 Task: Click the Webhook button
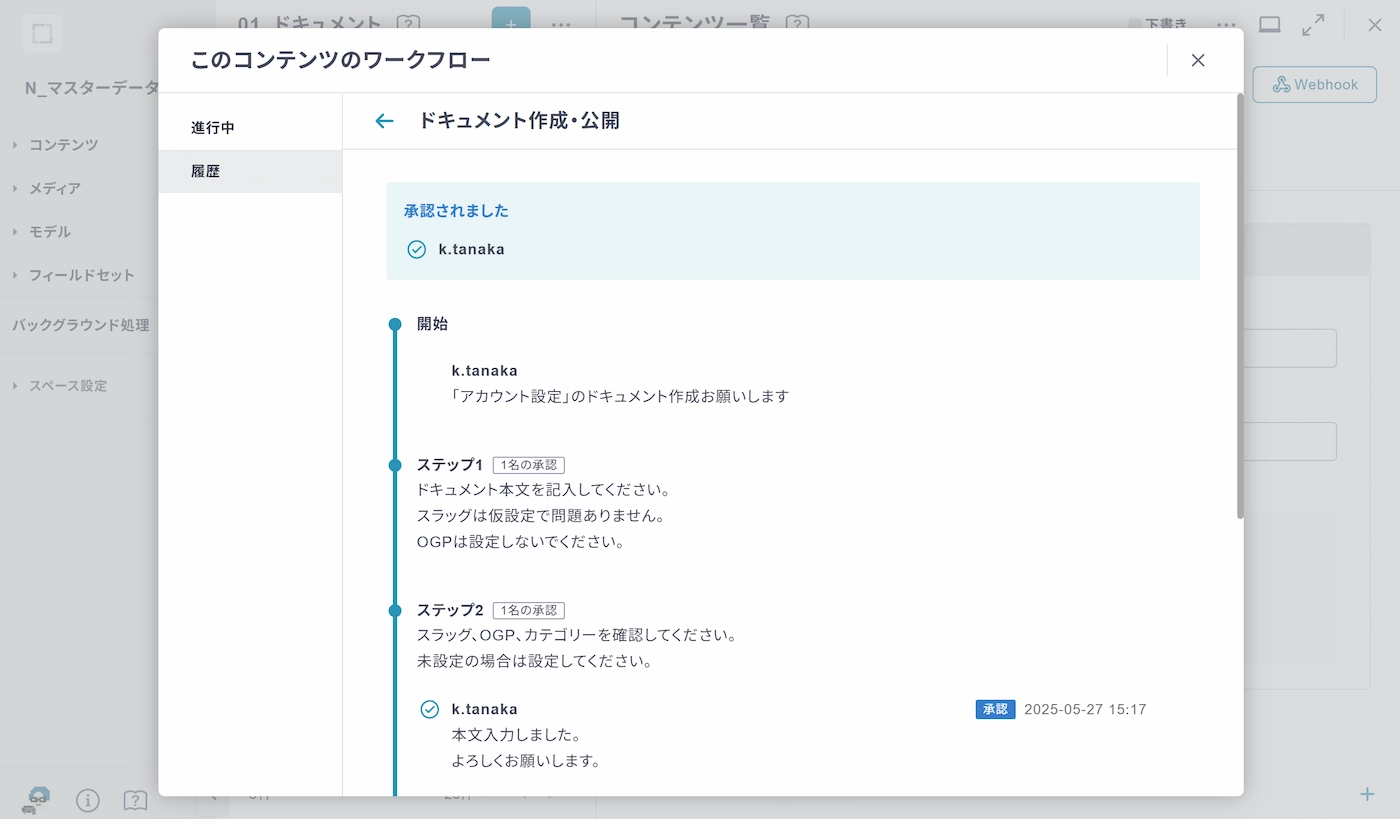tap(1314, 85)
